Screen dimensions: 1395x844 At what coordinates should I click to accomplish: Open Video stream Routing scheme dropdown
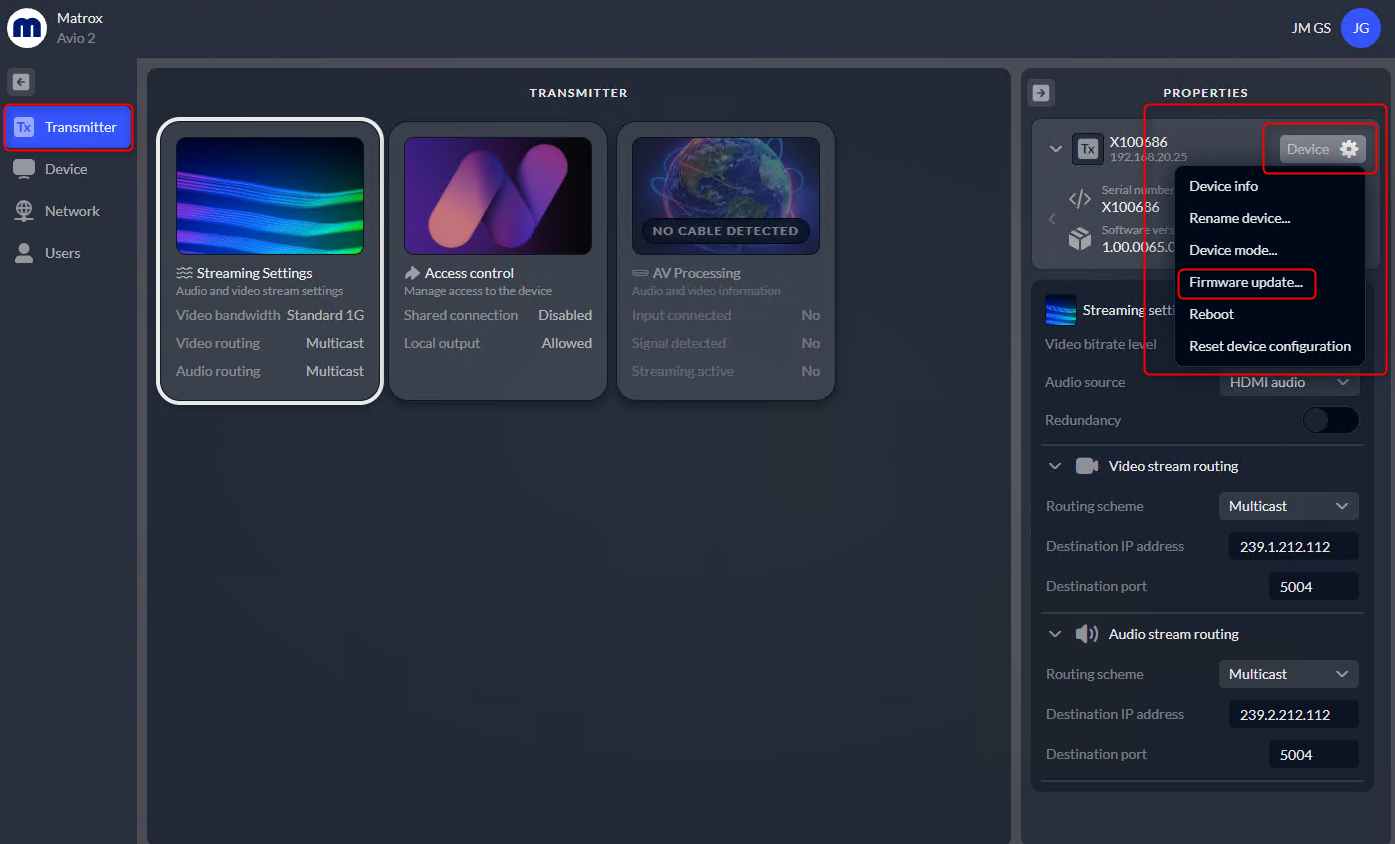[x=1289, y=506]
